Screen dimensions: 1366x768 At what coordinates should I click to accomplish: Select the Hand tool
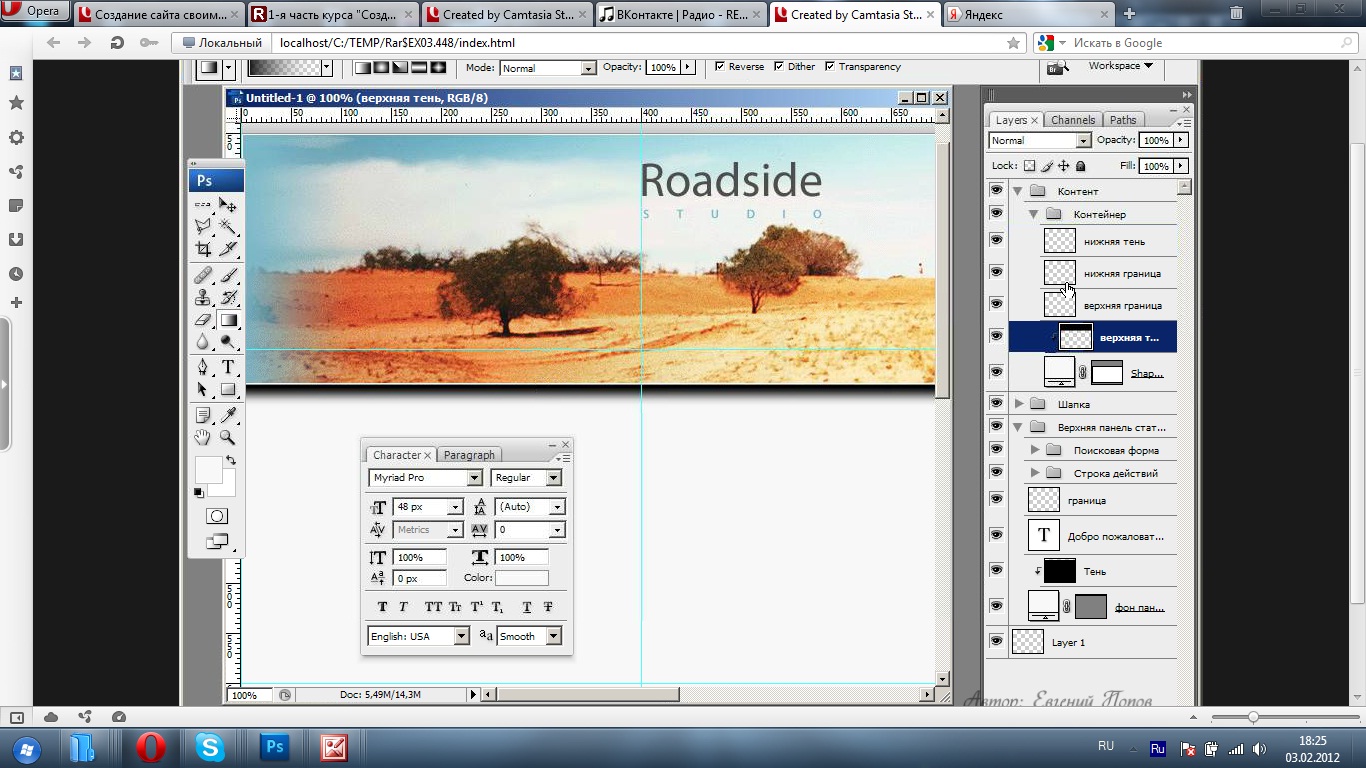(203, 438)
